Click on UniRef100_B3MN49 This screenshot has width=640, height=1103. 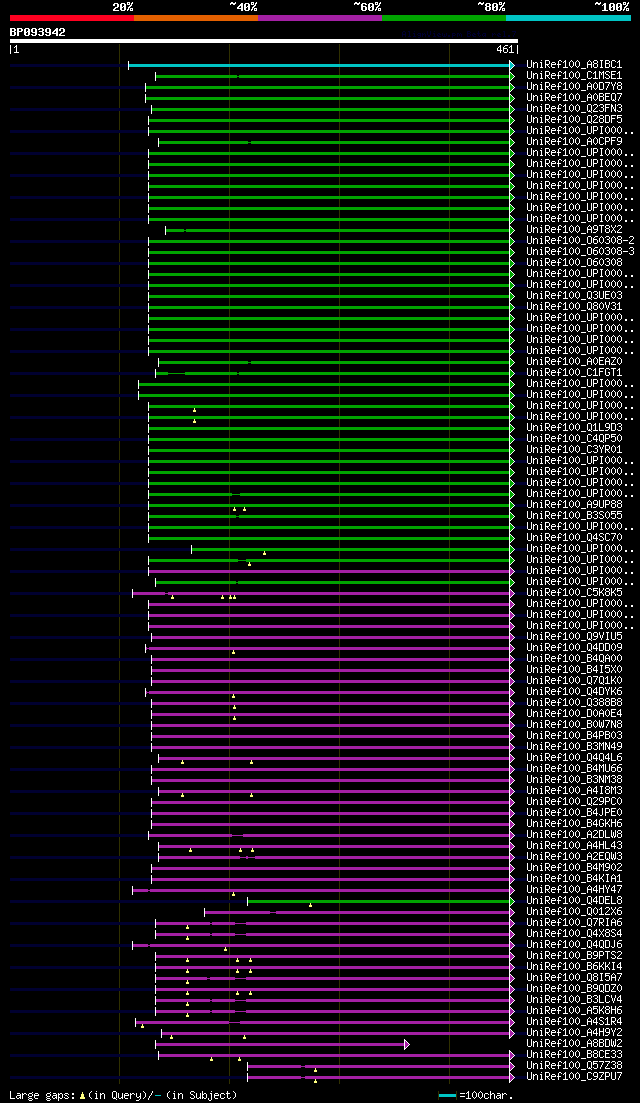pos(574,747)
